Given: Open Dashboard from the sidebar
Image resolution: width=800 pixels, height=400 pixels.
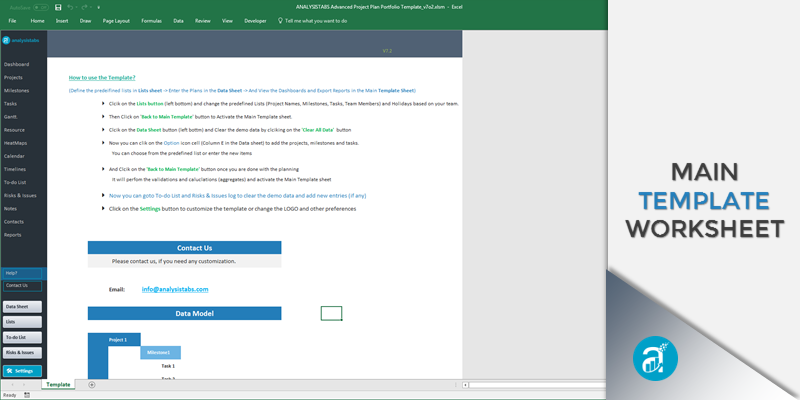Looking at the screenshot, I should point(17,64).
